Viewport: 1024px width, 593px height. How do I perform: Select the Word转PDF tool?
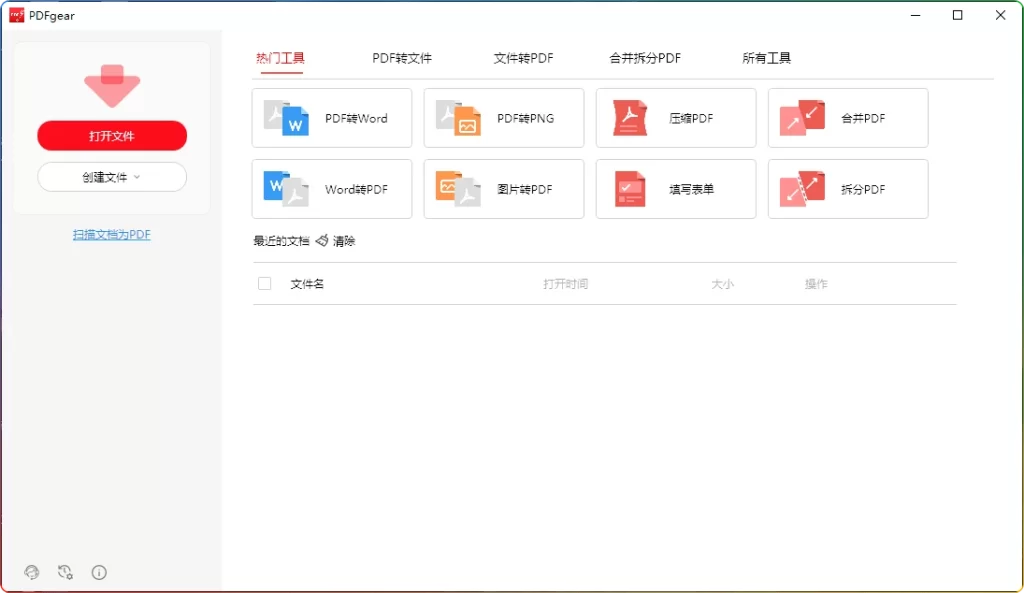coord(331,189)
